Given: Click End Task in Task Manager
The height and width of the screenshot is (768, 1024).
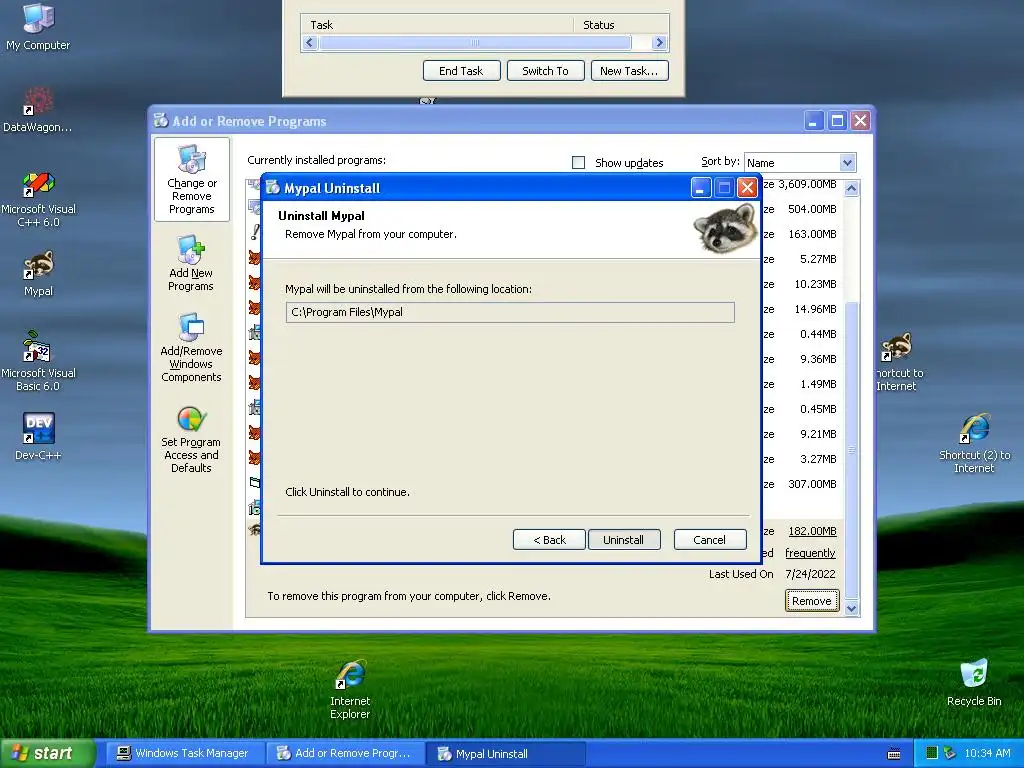Looking at the screenshot, I should (x=461, y=71).
